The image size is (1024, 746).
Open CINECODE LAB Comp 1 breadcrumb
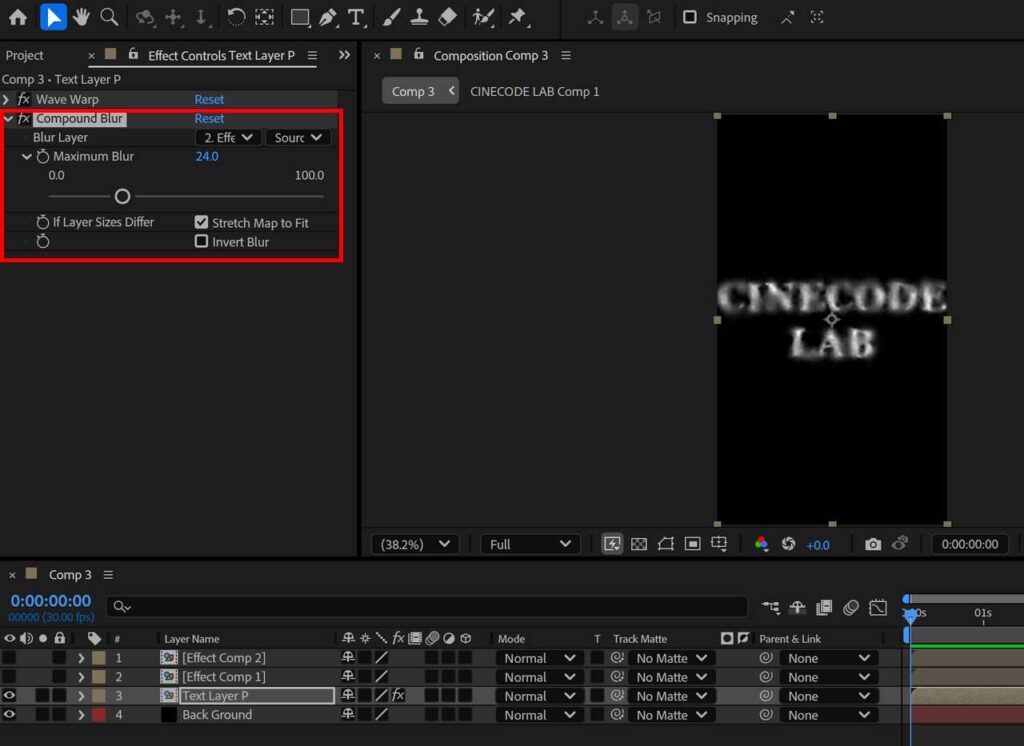click(534, 91)
